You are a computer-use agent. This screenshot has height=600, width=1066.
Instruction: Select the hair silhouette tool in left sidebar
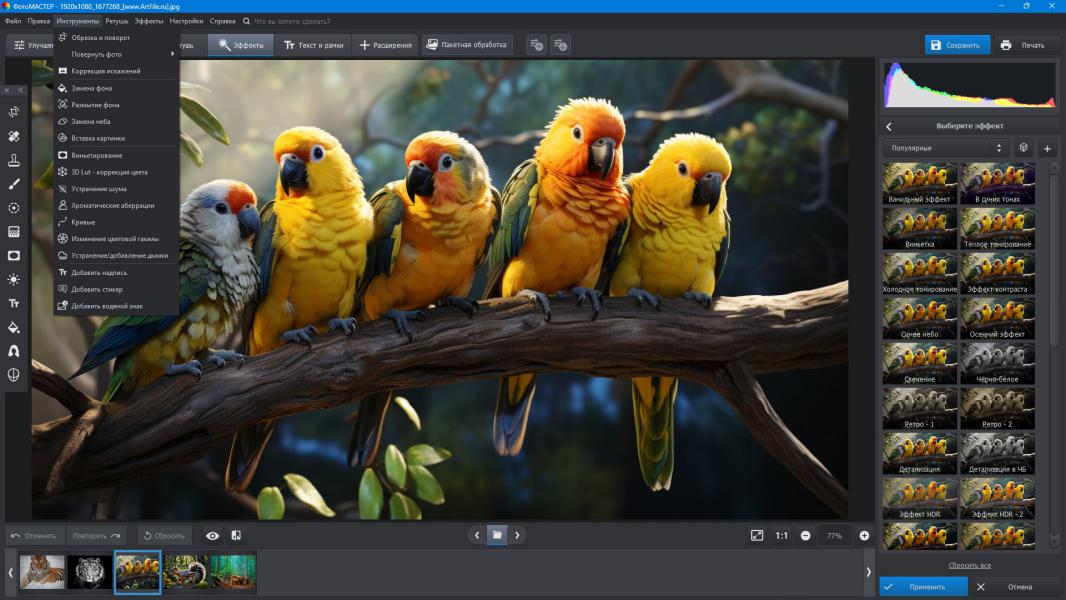(x=14, y=351)
